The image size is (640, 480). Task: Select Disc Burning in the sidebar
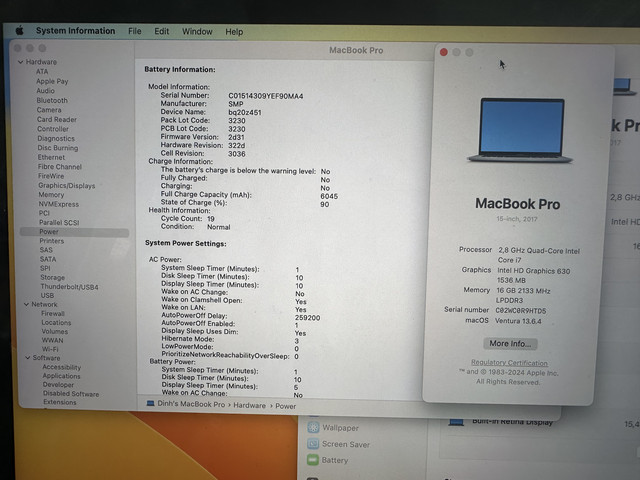click(58, 148)
